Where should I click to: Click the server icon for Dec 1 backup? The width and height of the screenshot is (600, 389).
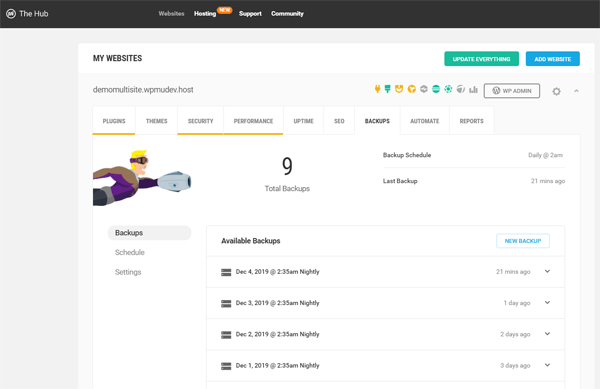coord(226,366)
